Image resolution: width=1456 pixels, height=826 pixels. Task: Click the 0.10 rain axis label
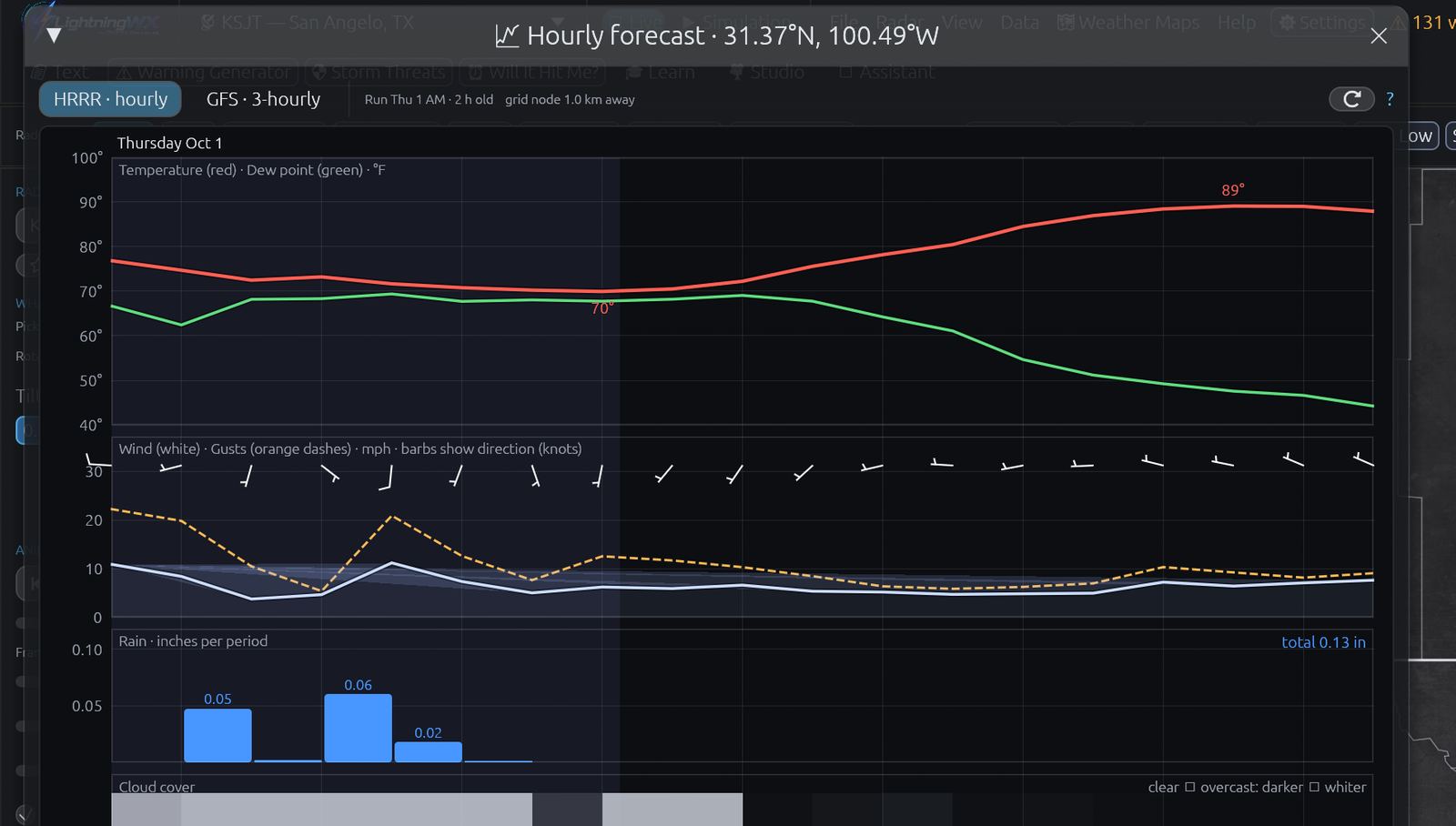87,650
